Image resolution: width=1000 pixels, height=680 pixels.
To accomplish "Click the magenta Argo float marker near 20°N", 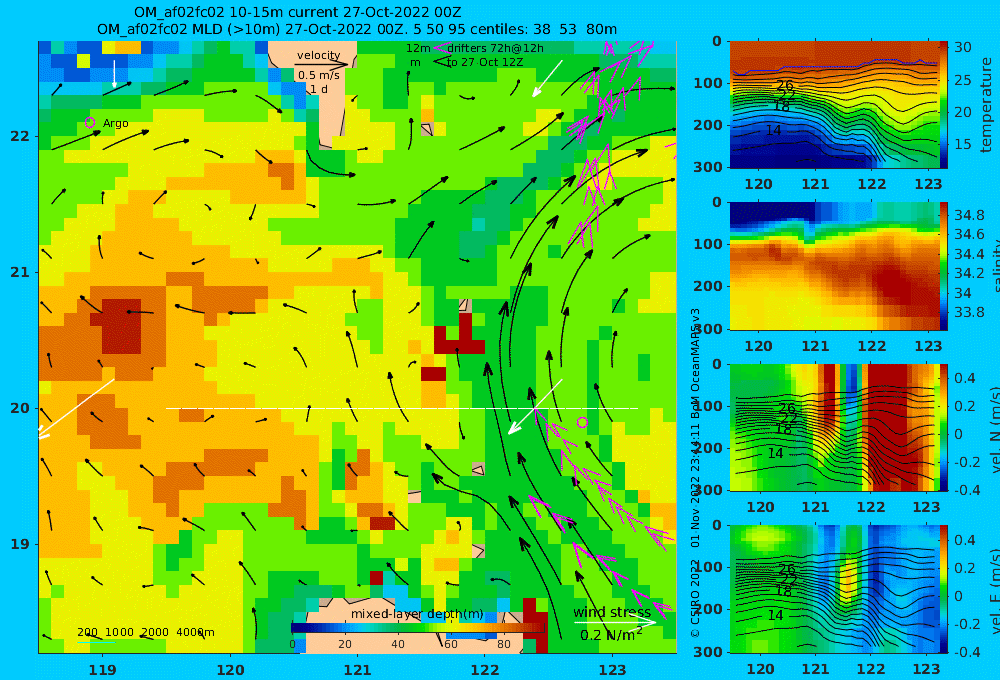I will click(582, 422).
